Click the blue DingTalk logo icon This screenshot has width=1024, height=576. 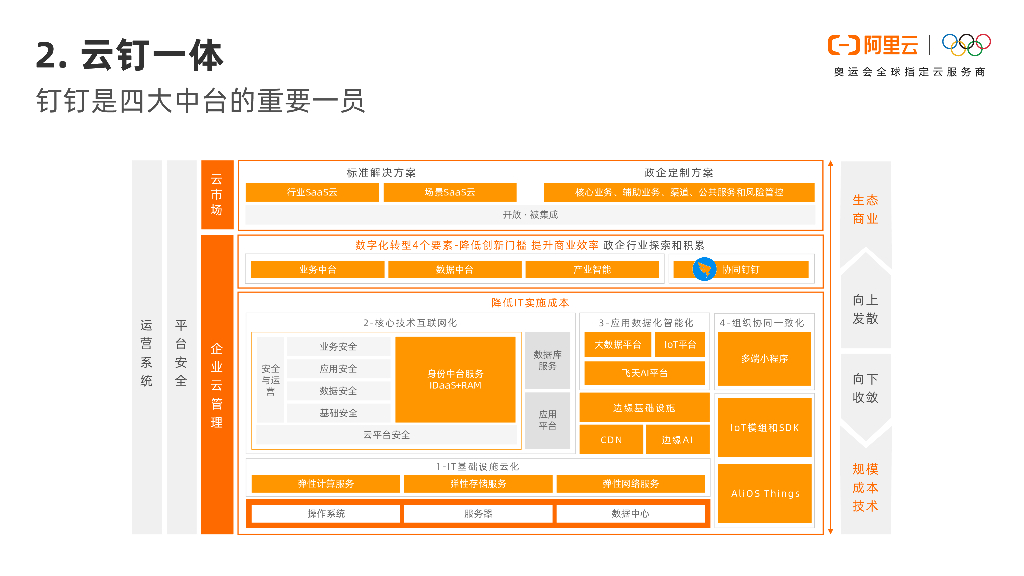[x=704, y=269]
